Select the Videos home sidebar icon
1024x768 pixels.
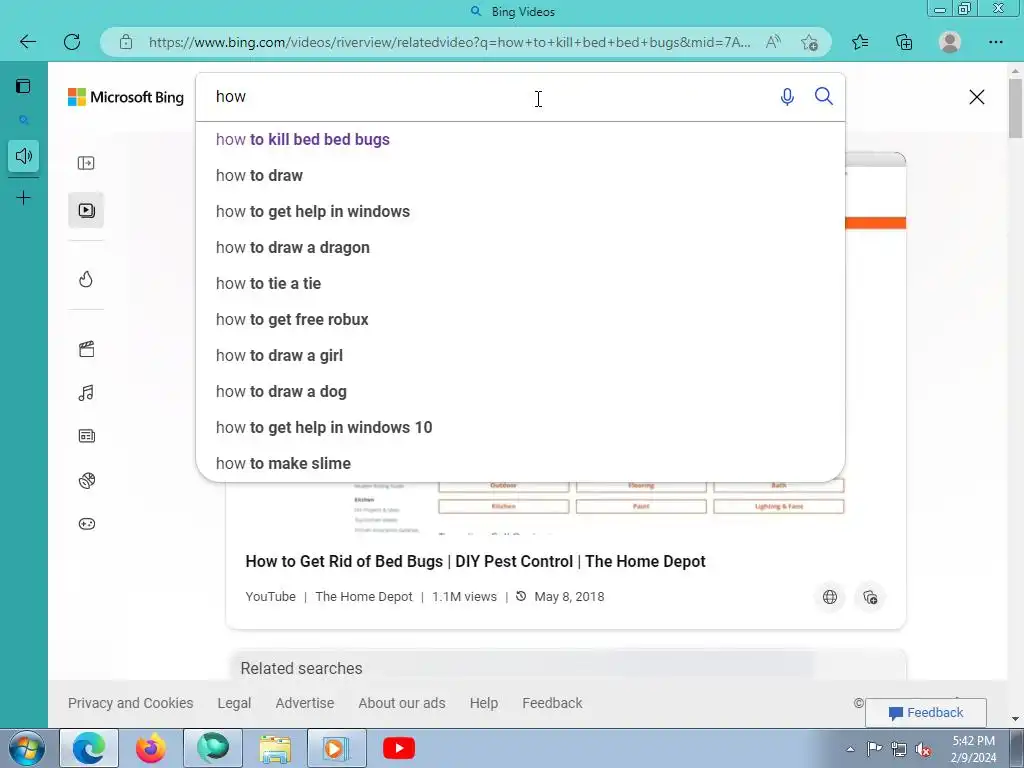[x=86, y=210]
